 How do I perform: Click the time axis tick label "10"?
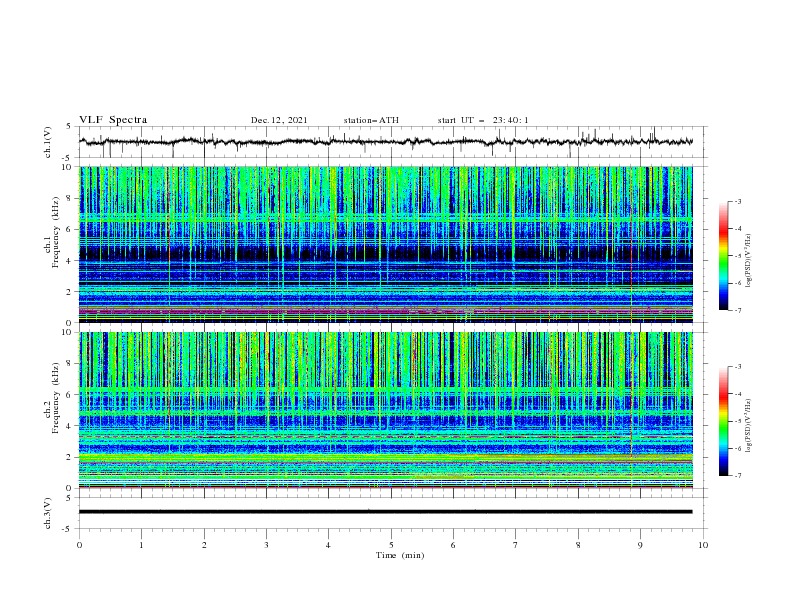click(703, 545)
